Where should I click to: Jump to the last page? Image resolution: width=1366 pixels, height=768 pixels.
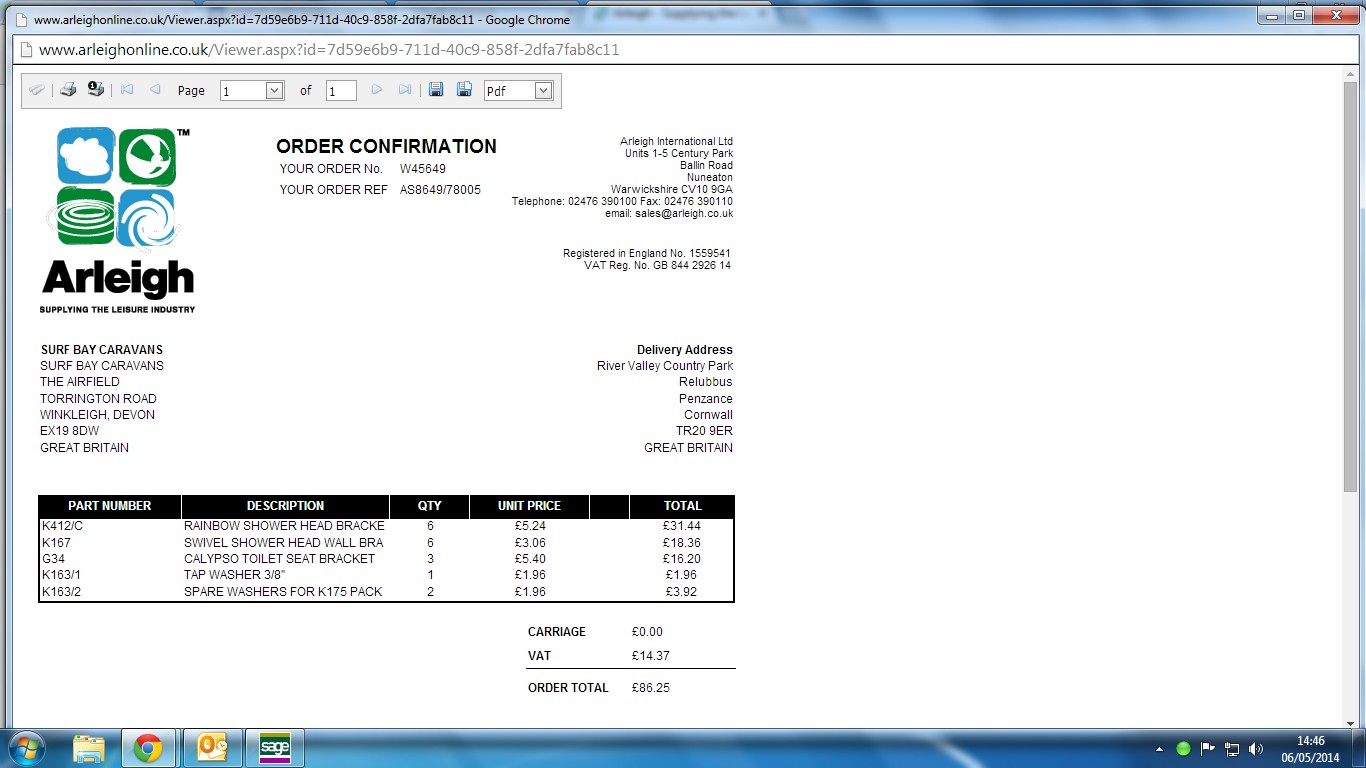click(x=405, y=90)
